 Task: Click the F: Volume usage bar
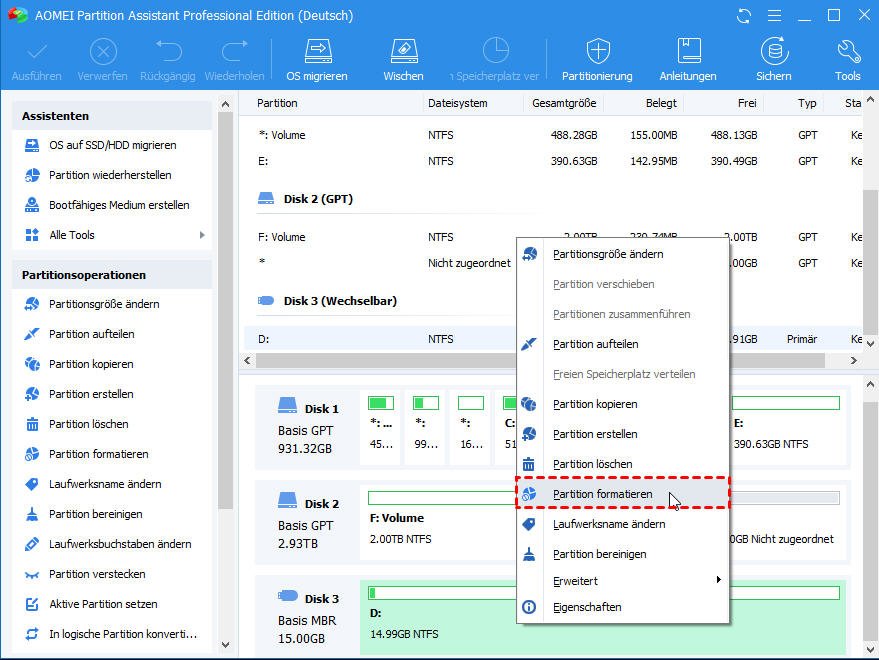tap(440, 498)
